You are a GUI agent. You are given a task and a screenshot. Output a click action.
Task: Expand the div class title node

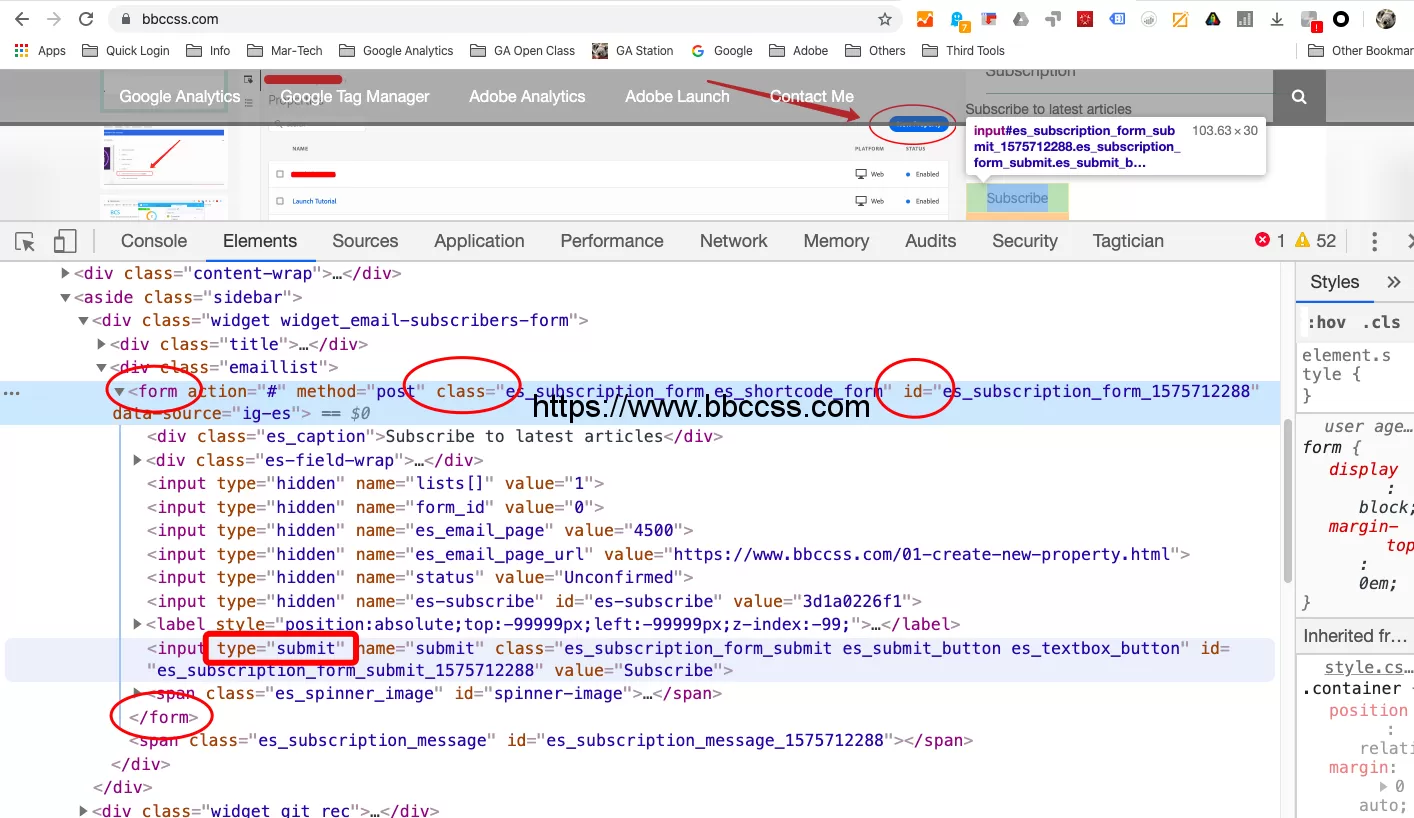[101, 345]
